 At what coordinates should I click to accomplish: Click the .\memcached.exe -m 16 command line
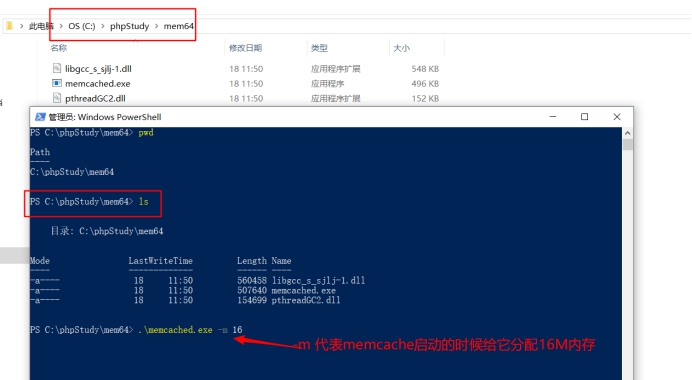click(190, 330)
